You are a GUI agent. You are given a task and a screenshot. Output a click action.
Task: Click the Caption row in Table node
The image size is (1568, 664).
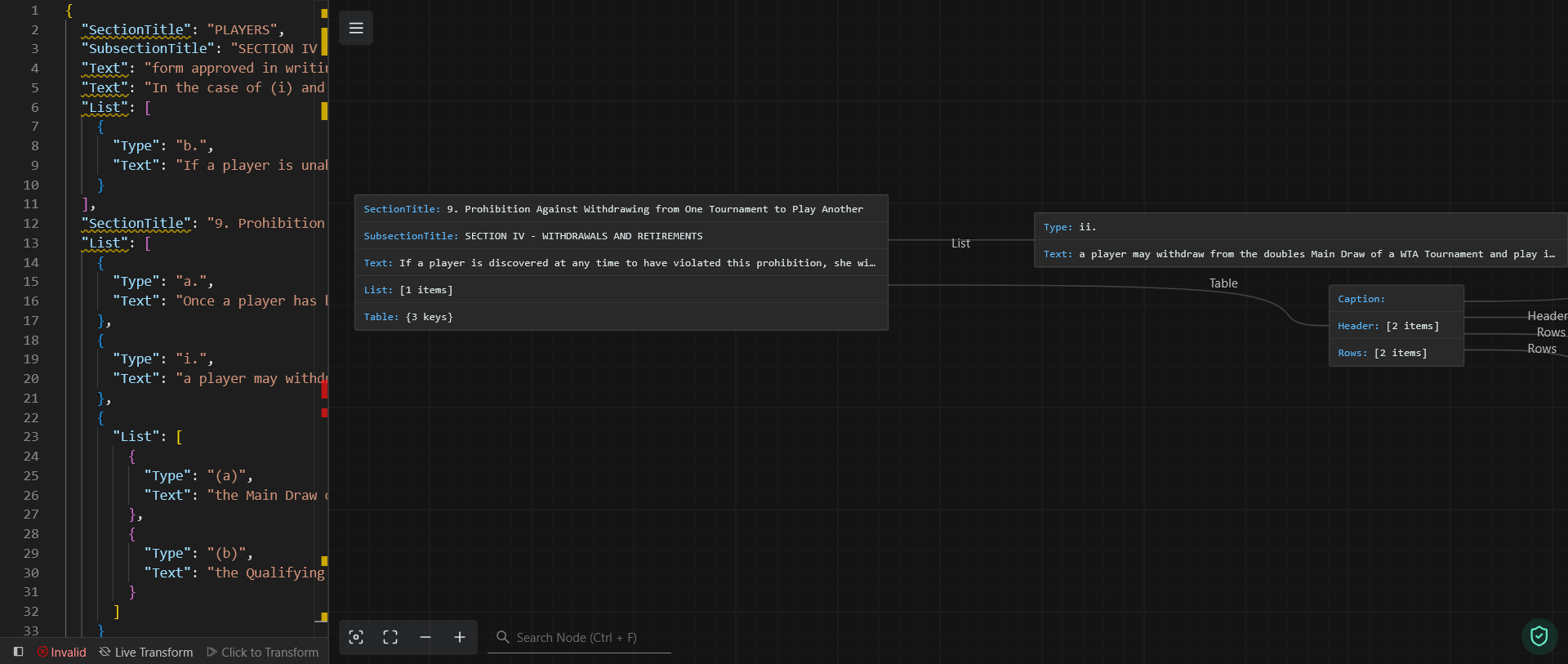point(1396,299)
